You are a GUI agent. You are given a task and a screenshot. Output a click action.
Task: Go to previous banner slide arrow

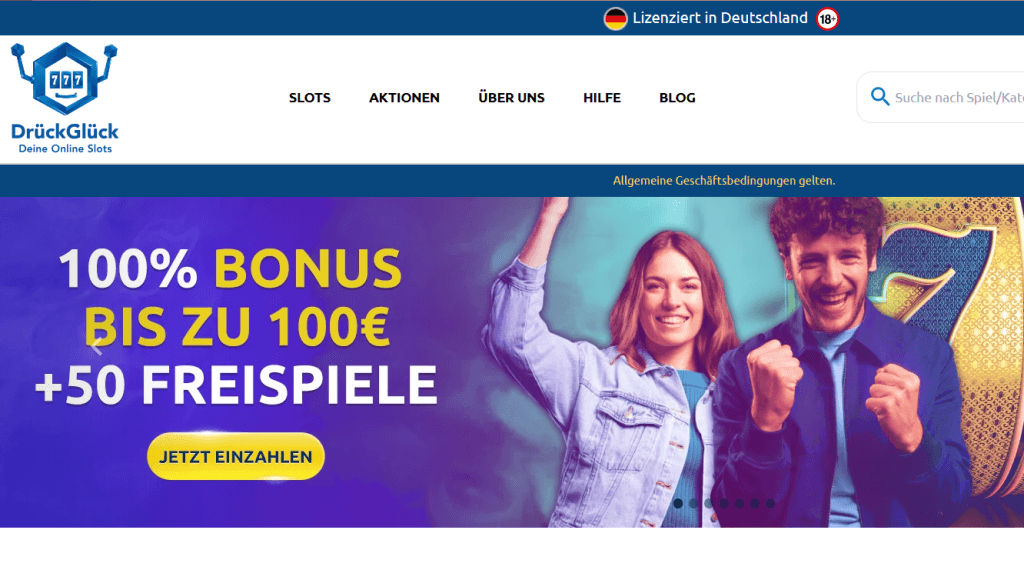97,346
